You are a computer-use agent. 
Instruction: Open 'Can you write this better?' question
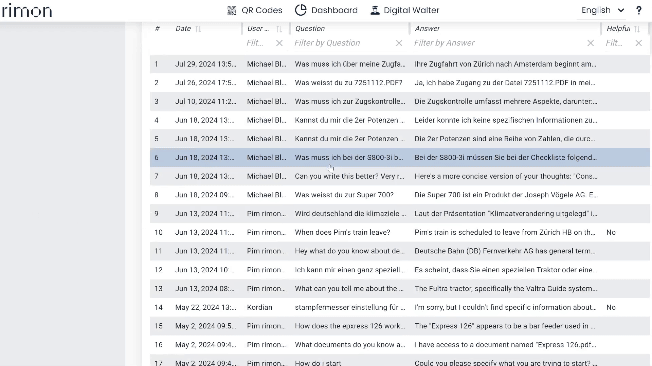point(349,176)
